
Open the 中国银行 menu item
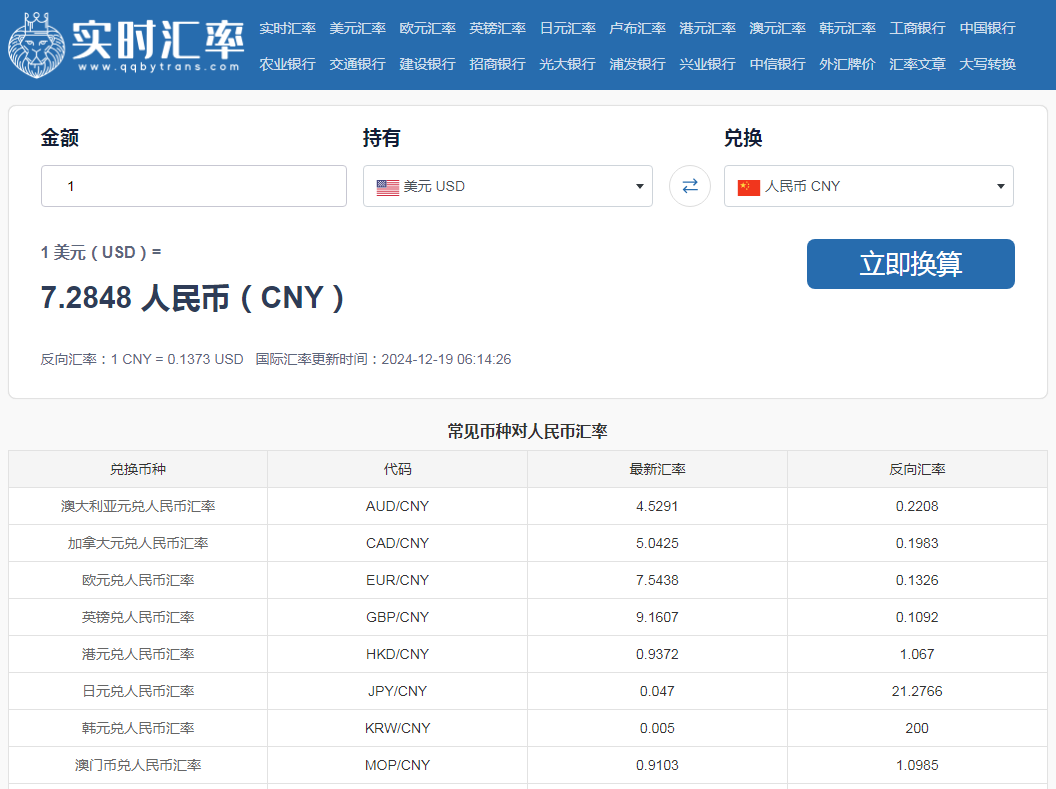point(986,28)
